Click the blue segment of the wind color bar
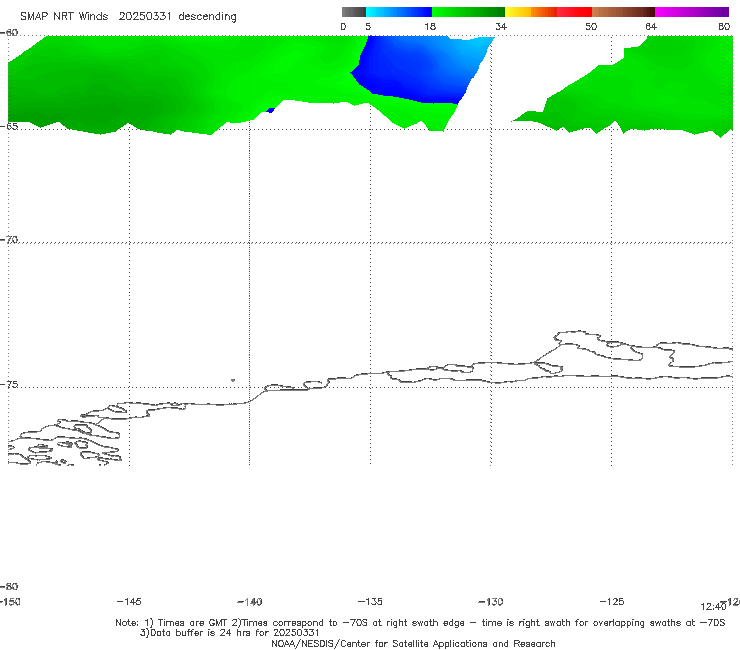740x650 pixels. (399, 12)
